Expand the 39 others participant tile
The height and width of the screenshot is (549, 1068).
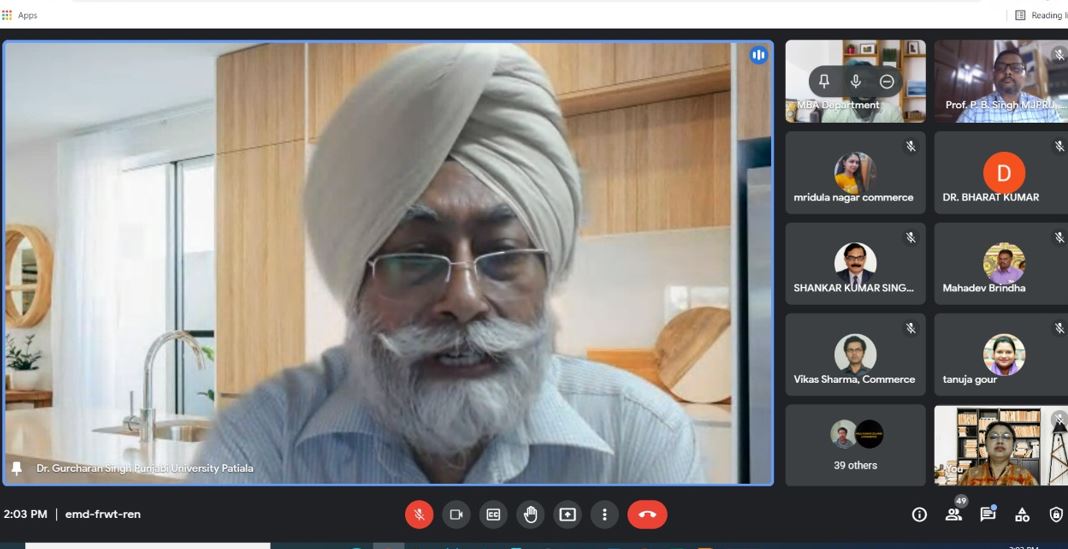(855, 445)
